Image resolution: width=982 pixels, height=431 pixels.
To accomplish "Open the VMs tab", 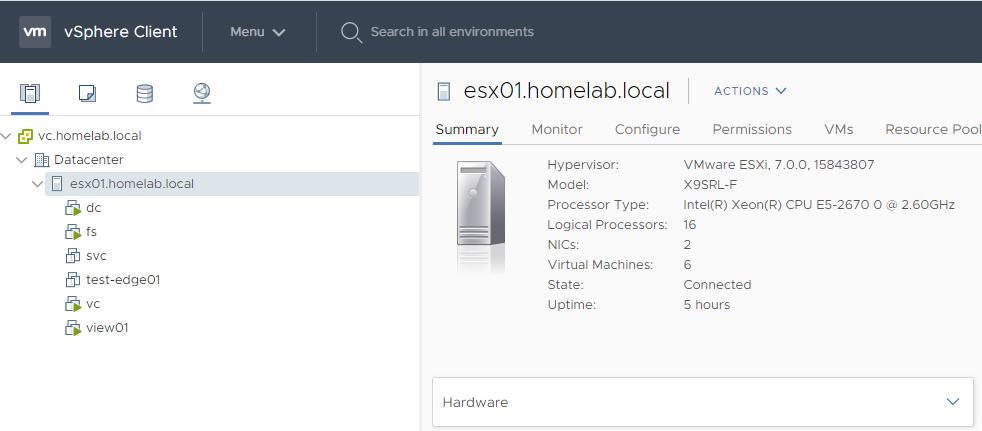I will pyautogui.click(x=839, y=130).
